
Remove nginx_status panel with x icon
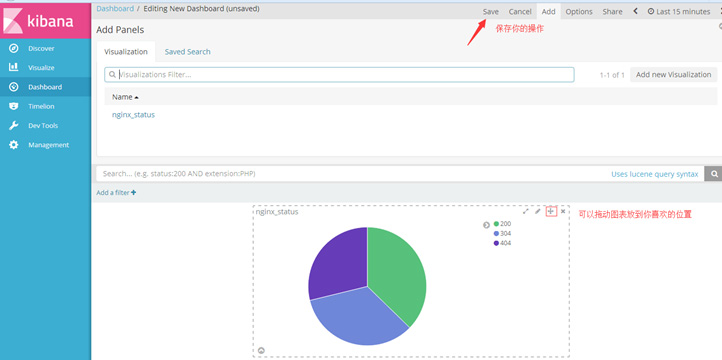pos(563,211)
